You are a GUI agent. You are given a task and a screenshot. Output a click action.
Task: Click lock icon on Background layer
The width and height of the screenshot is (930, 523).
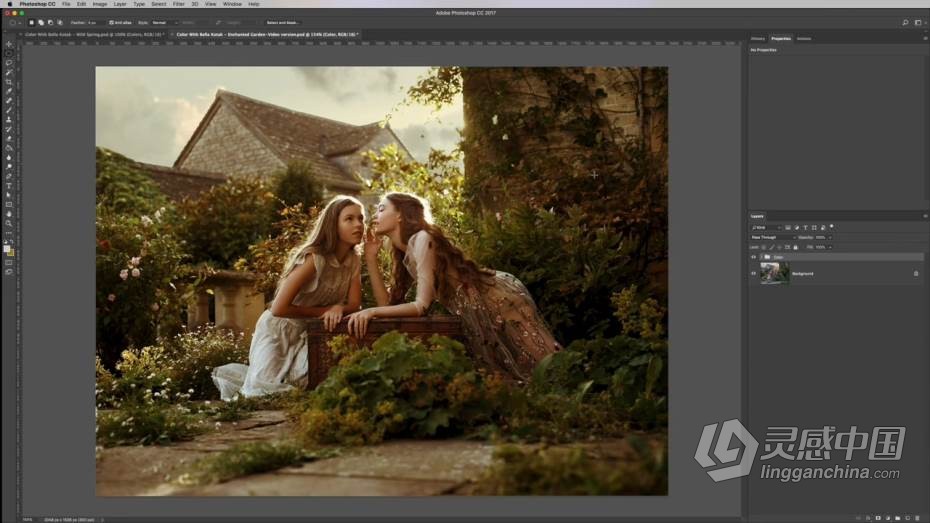click(916, 273)
